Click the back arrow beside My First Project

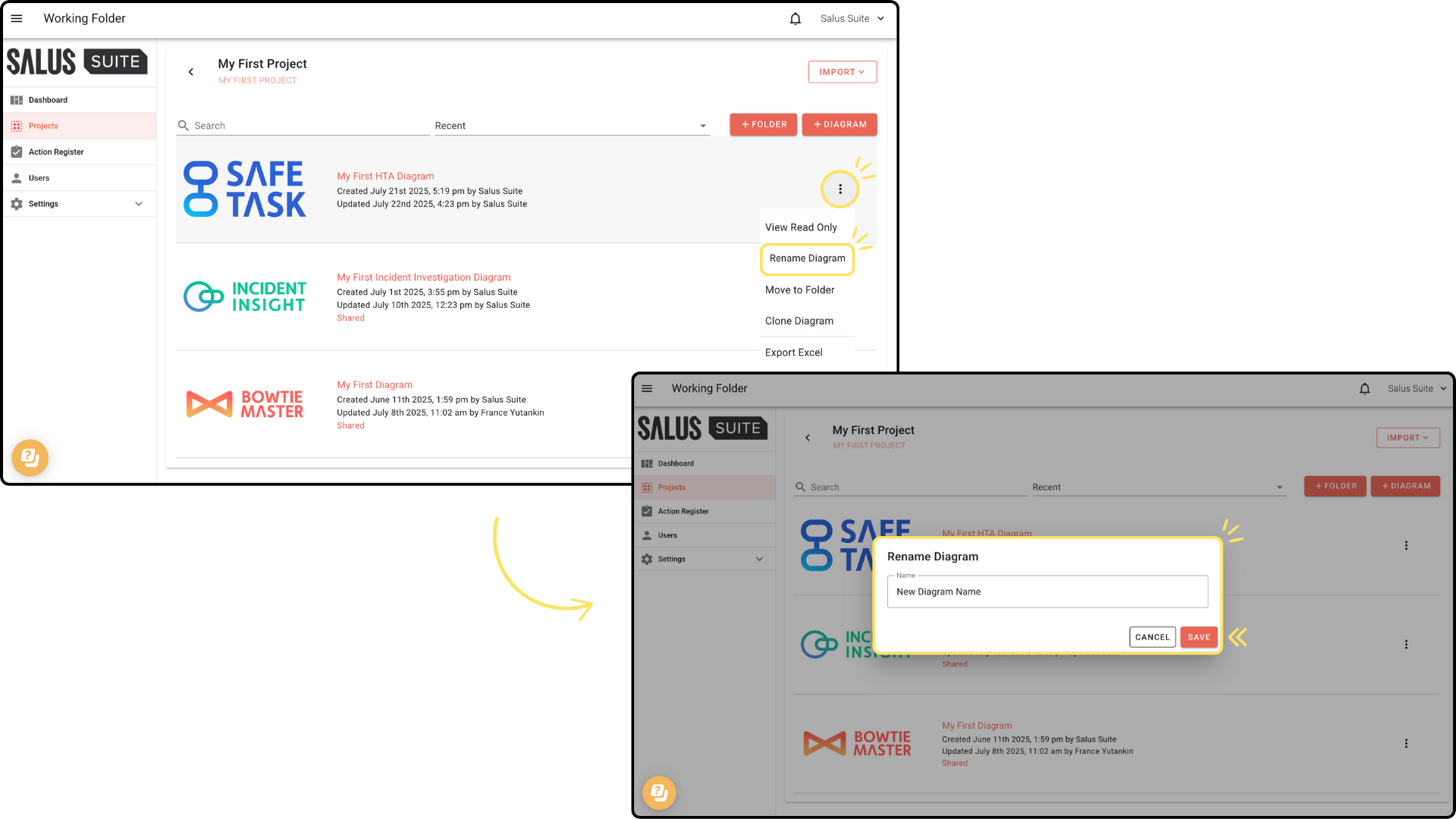191,72
